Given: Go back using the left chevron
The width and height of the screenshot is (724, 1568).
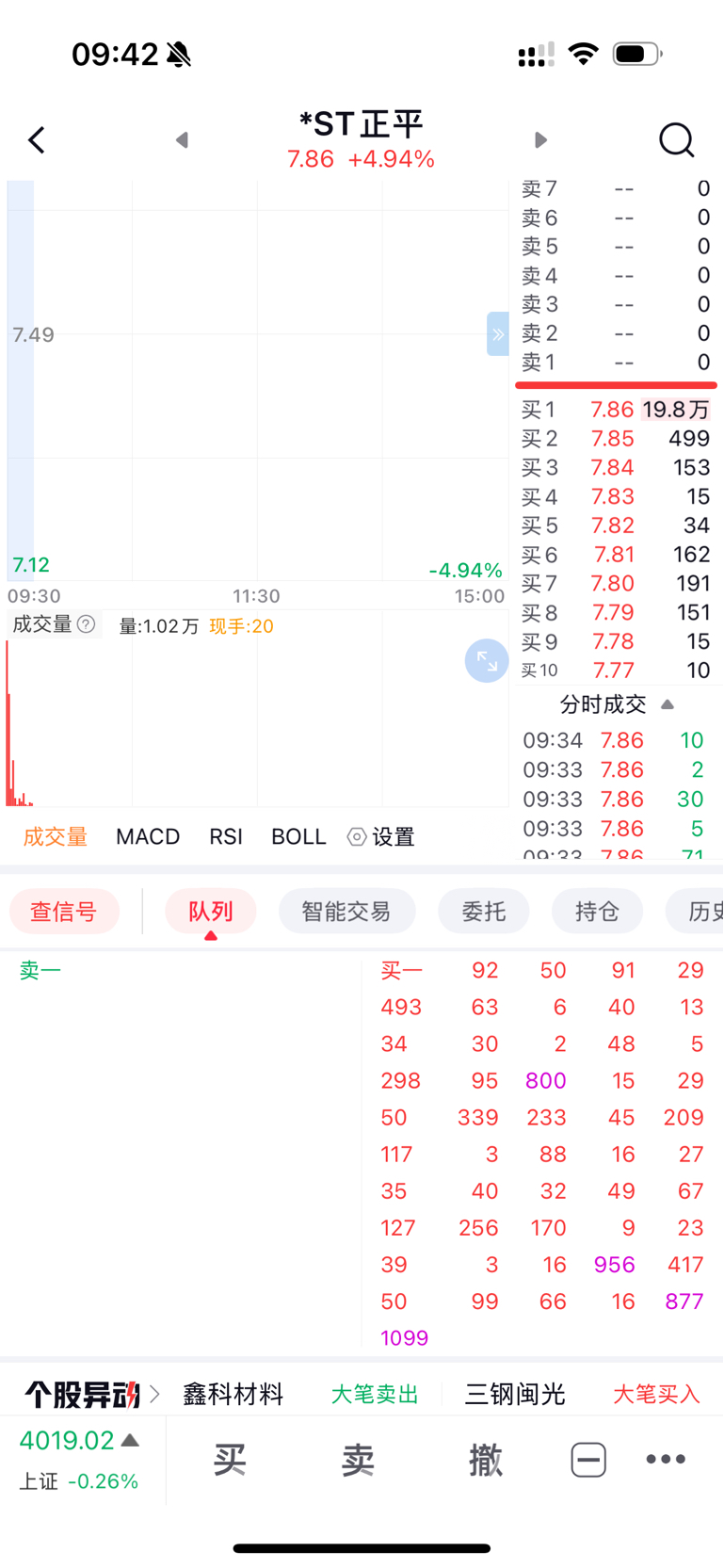Looking at the screenshot, I should click(37, 140).
